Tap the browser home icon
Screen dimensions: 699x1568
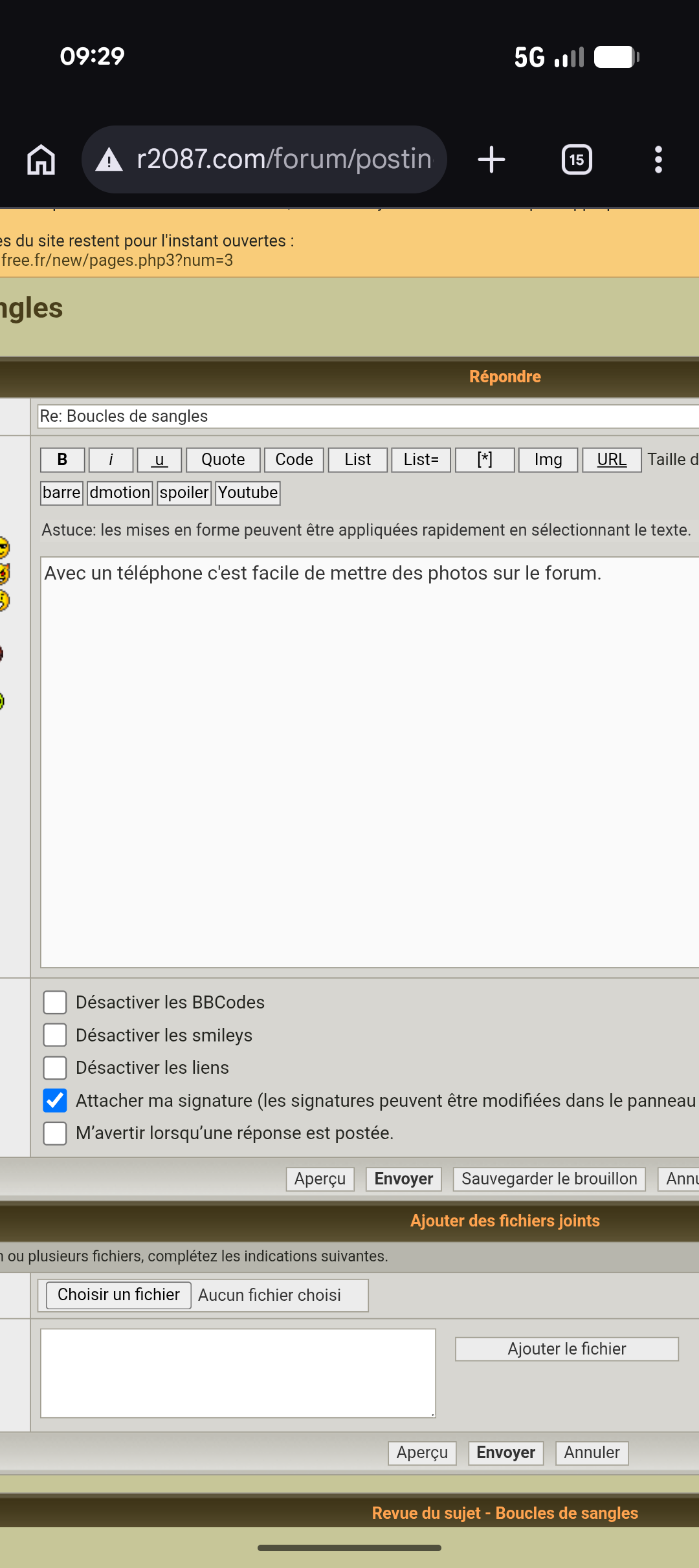click(41, 160)
